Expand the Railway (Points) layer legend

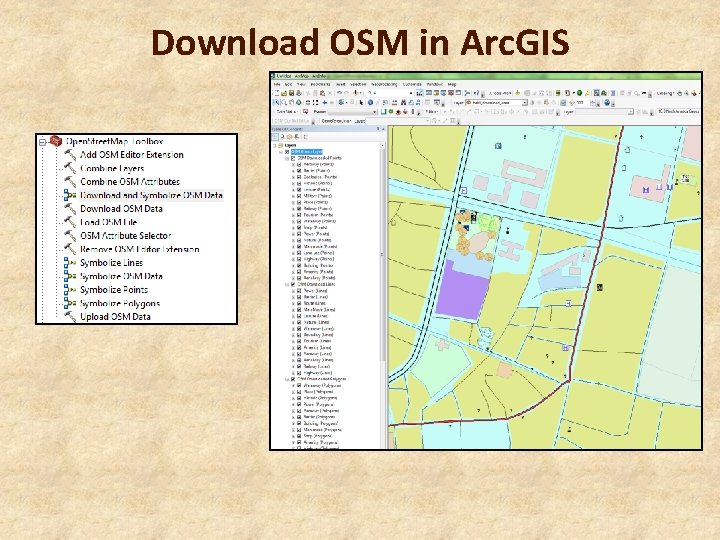click(293, 208)
